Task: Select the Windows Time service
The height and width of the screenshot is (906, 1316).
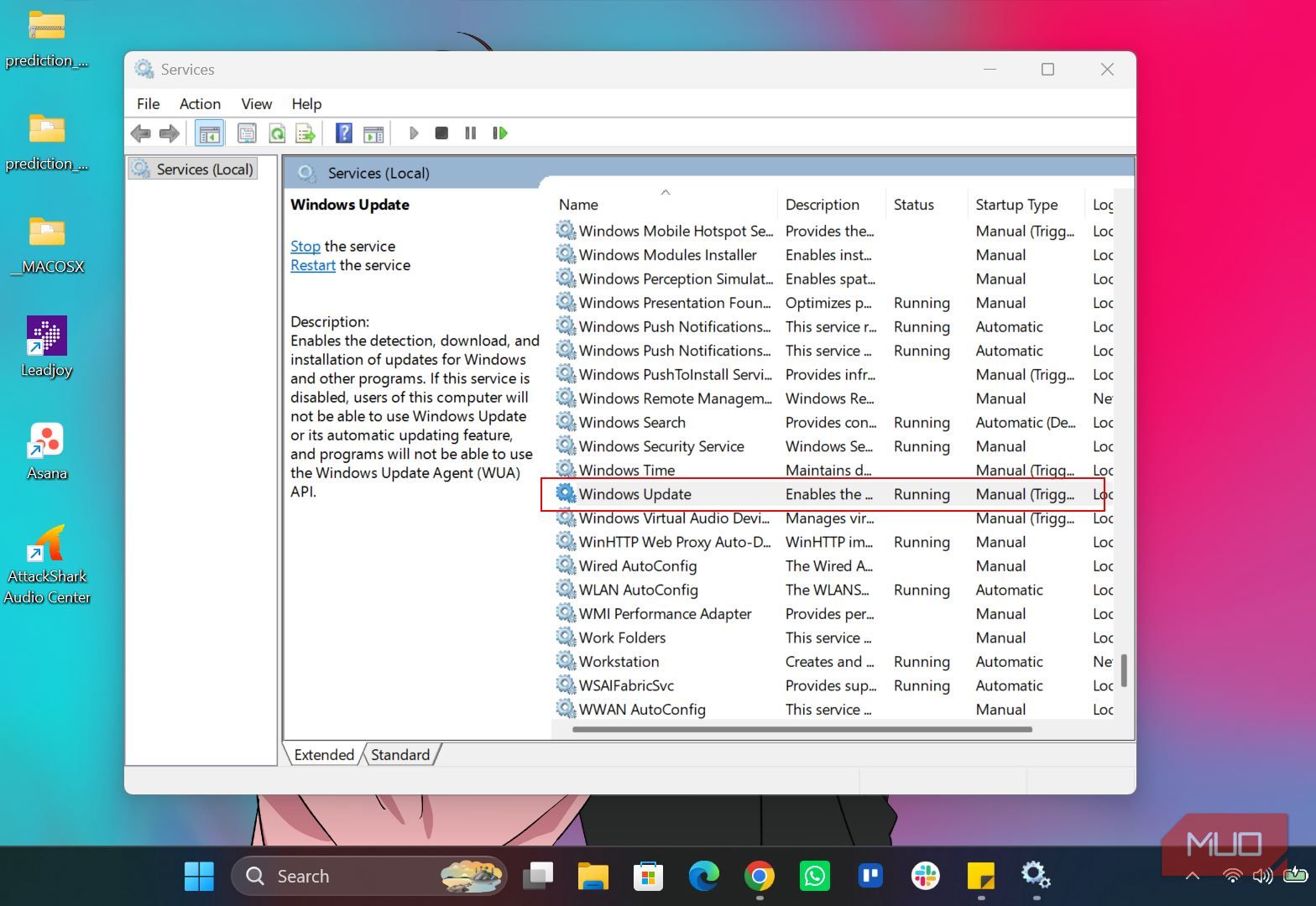Action: click(x=833, y=470)
